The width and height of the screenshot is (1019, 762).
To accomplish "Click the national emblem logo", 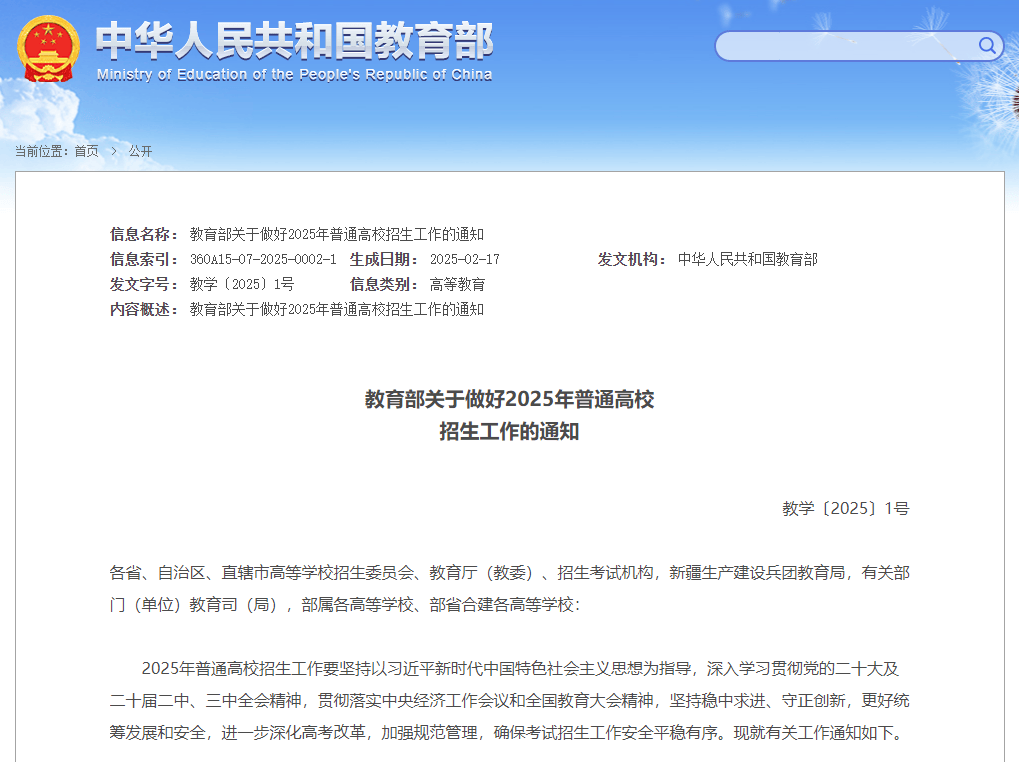I will [48, 49].
